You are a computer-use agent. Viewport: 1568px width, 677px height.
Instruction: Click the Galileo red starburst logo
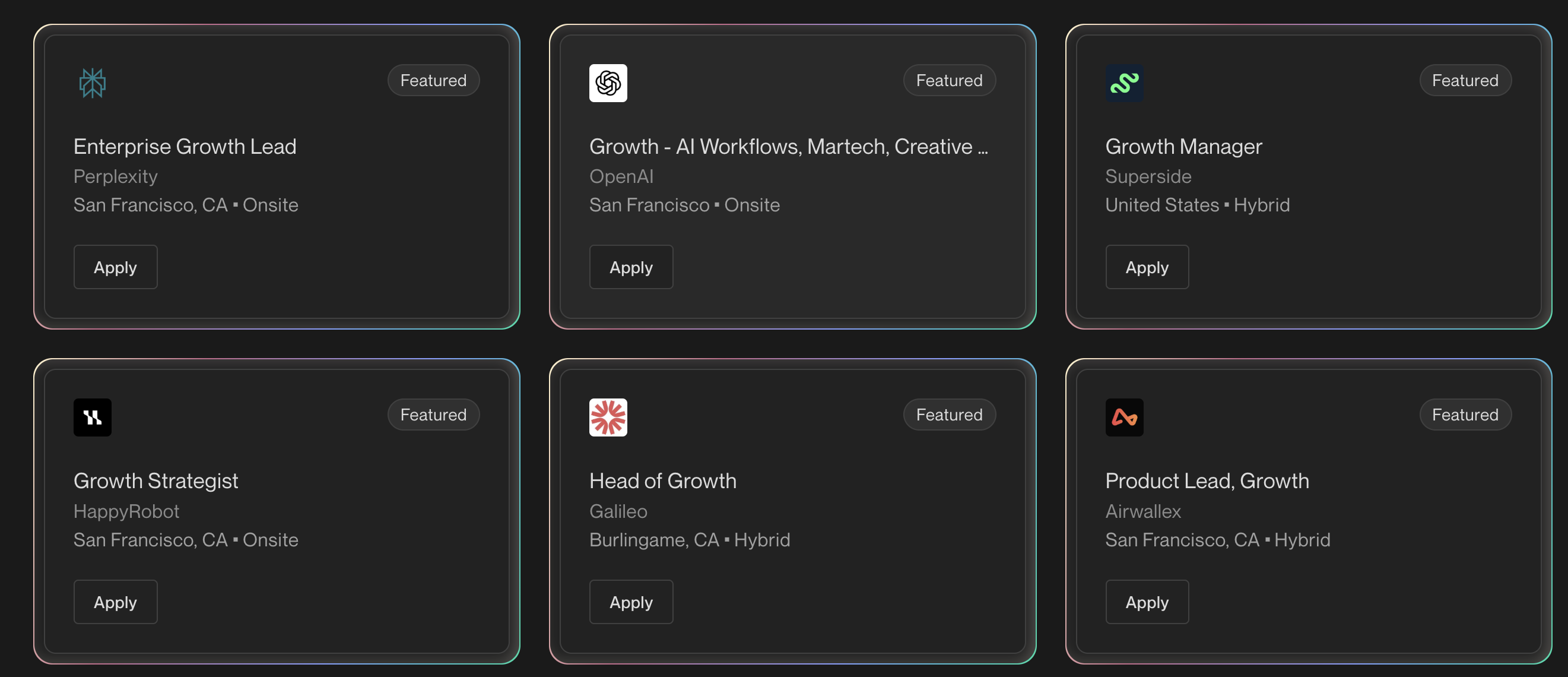click(608, 417)
